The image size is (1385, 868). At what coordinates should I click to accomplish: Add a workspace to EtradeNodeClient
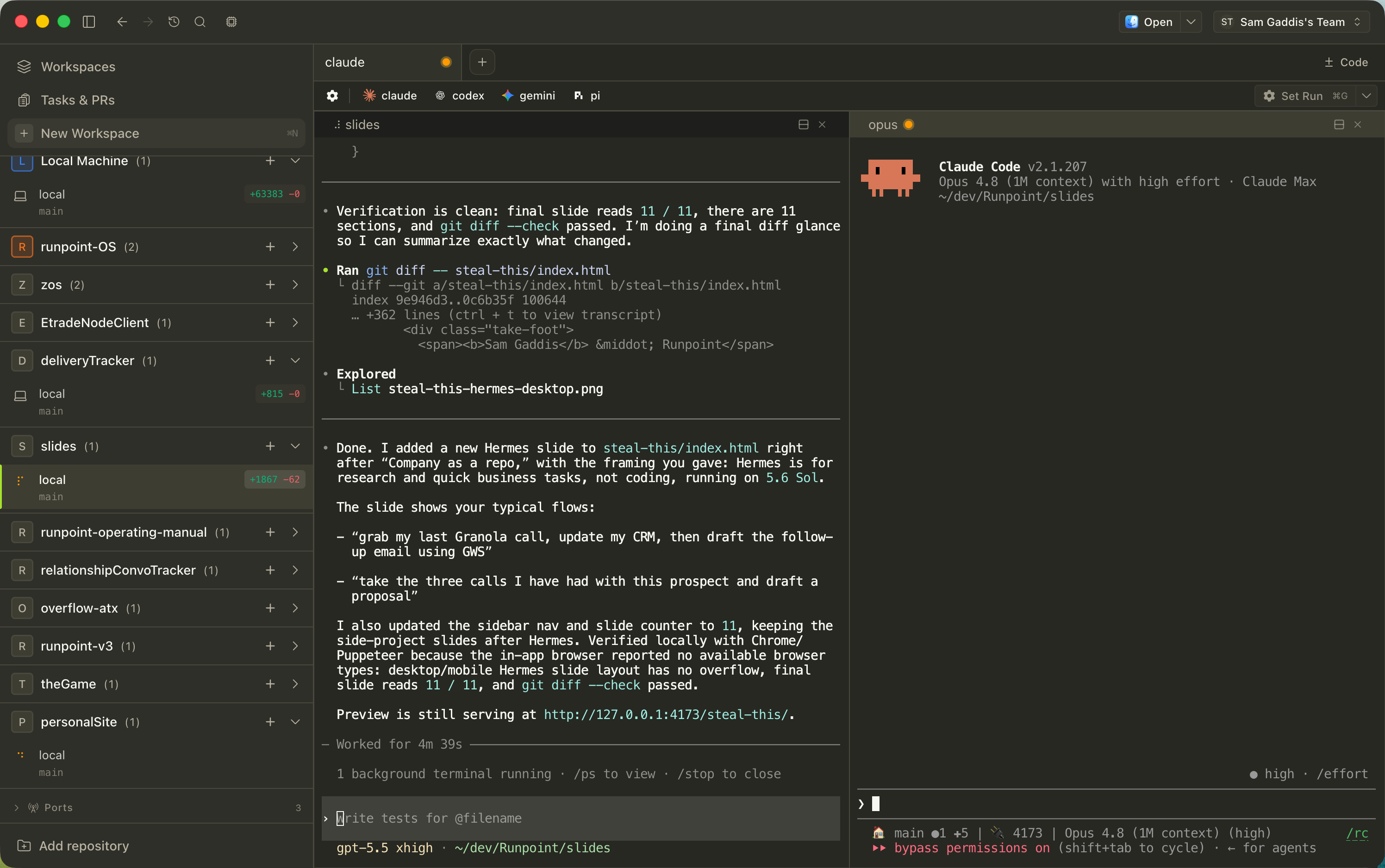click(270, 322)
